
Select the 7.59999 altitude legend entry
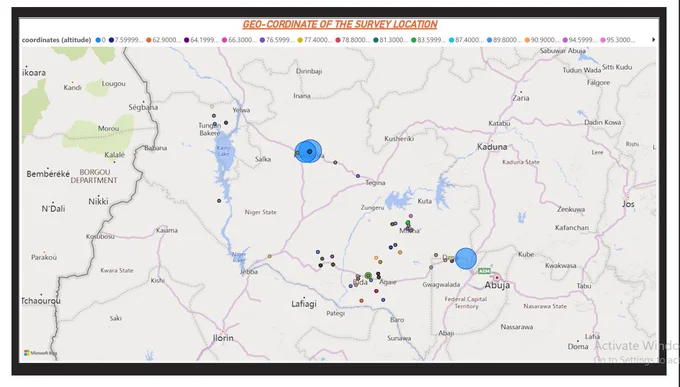tap(126, 40)
